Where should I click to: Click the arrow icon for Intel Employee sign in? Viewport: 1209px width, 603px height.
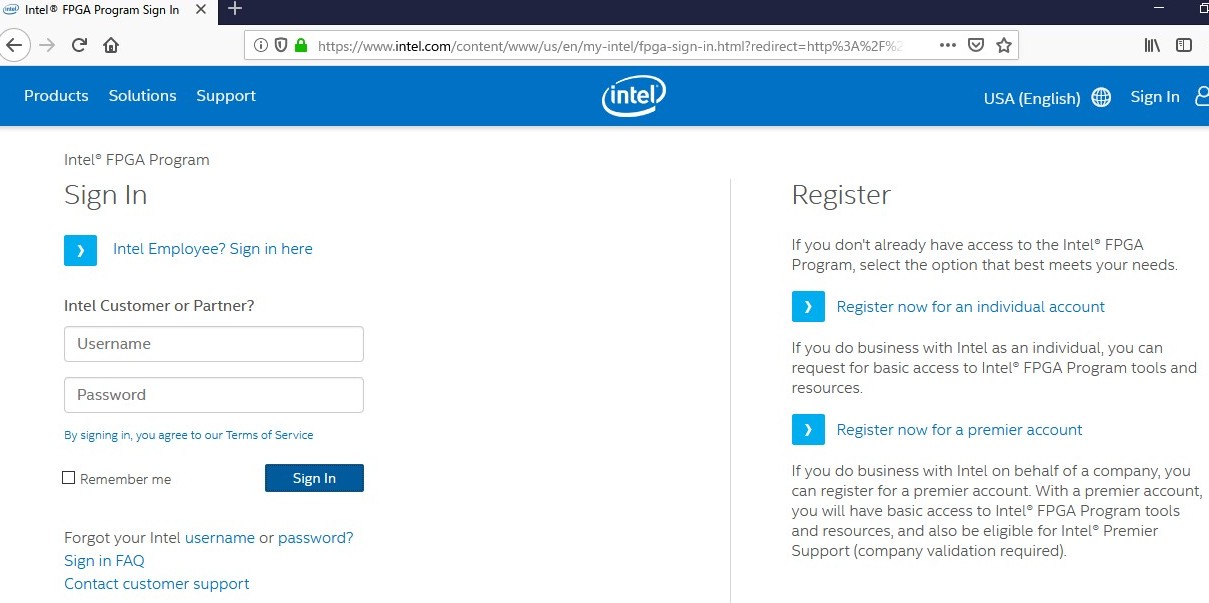coord(80,250)
